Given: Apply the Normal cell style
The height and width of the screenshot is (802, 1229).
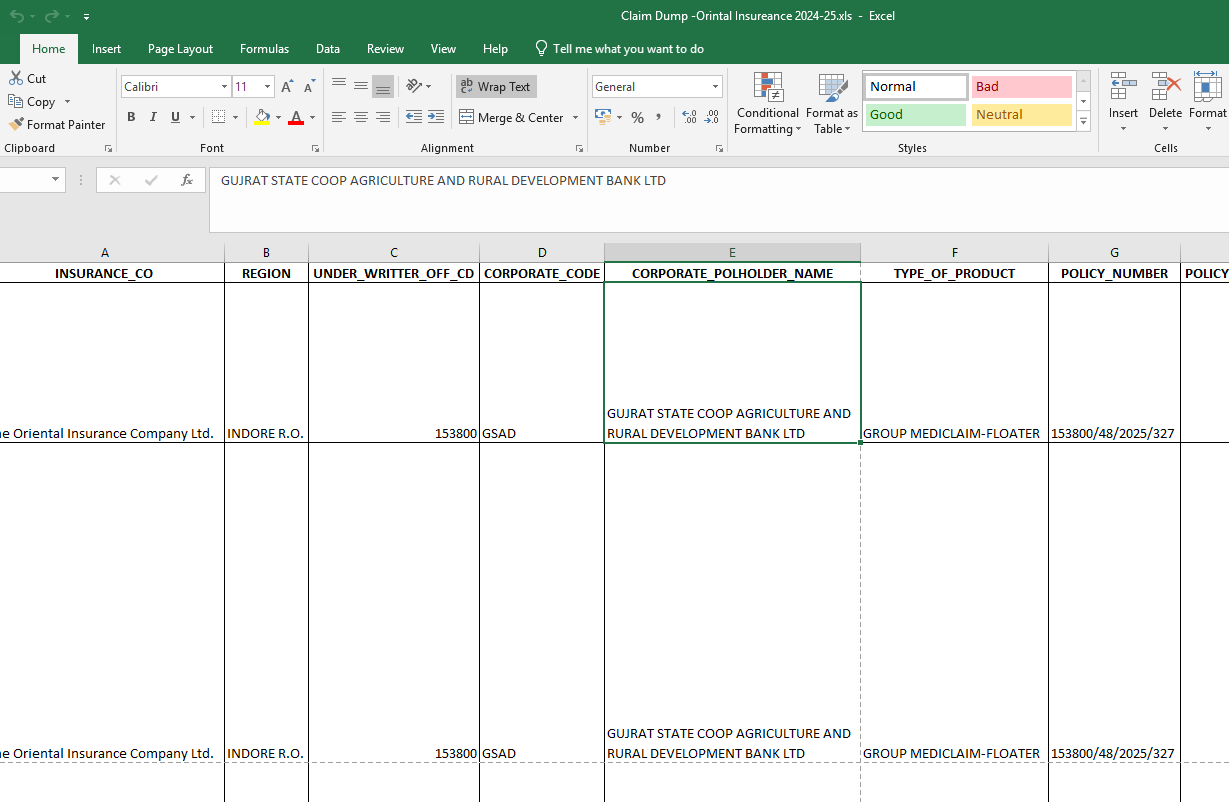Looking at the screenshot, I should click(x=916, y=87).
